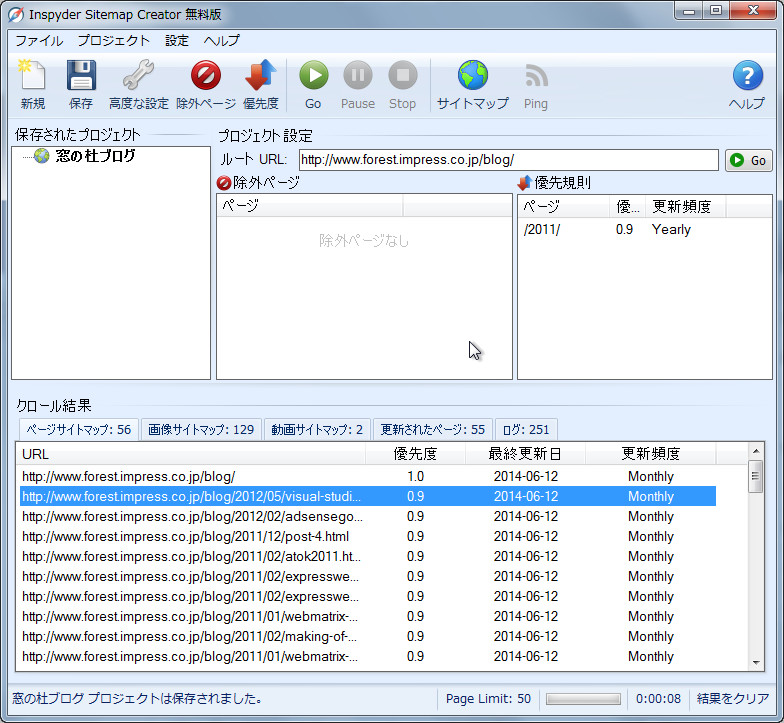Click the 0:00:08 elapsed time
Screen dimensions: 784x723
coord(658,698)
